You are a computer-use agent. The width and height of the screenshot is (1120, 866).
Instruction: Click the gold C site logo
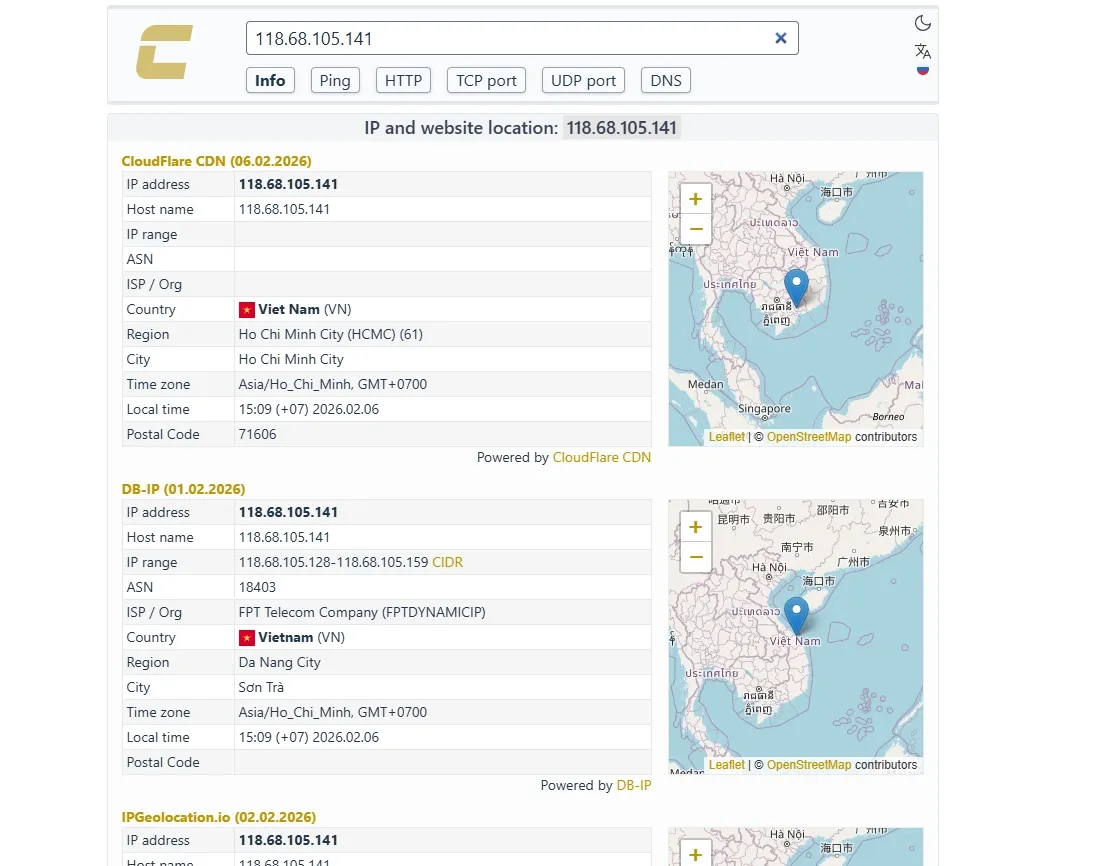tap(165, 53)
